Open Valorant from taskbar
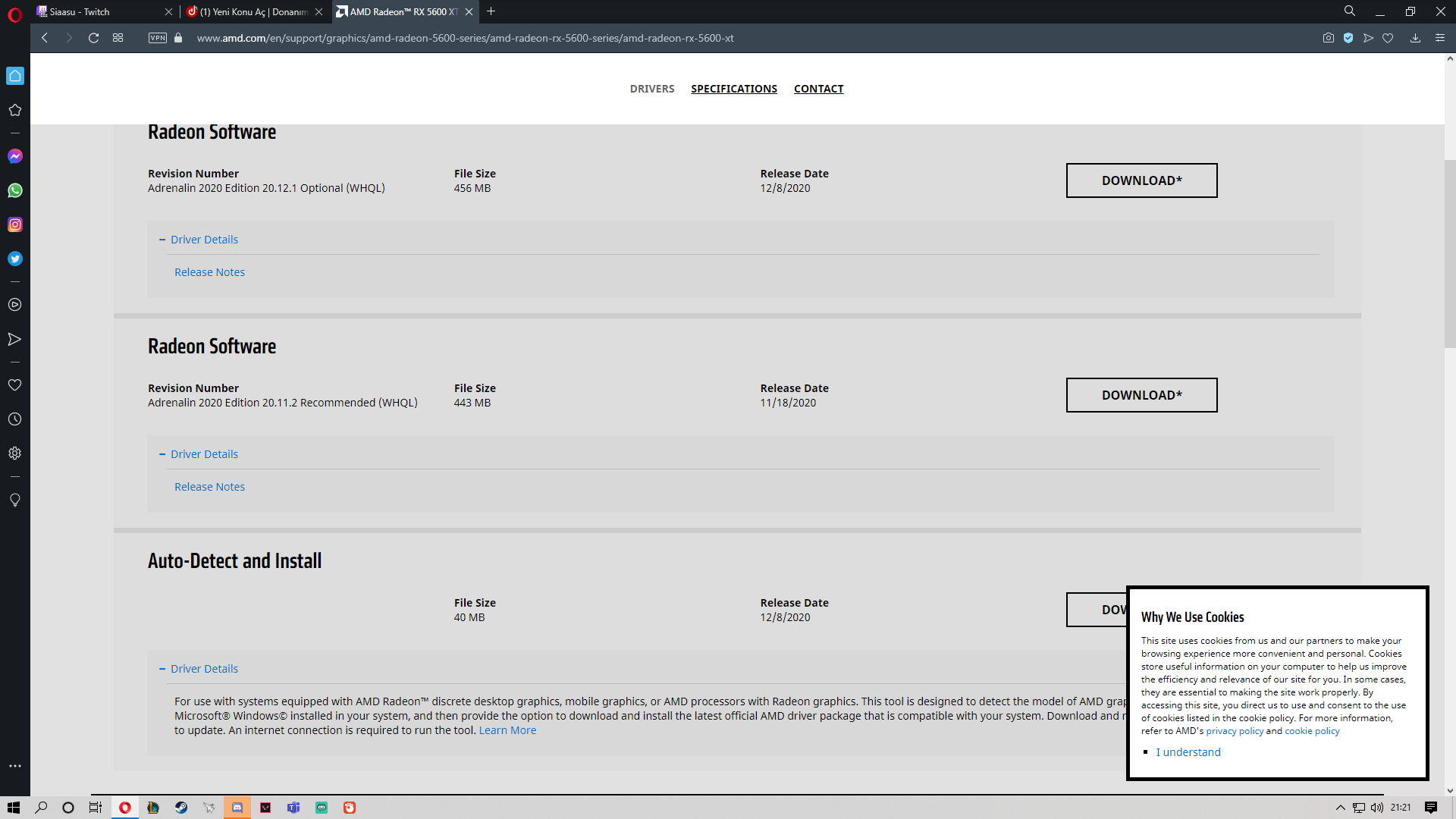Screen dimensions: 1456x819 [x=265, y=808]
